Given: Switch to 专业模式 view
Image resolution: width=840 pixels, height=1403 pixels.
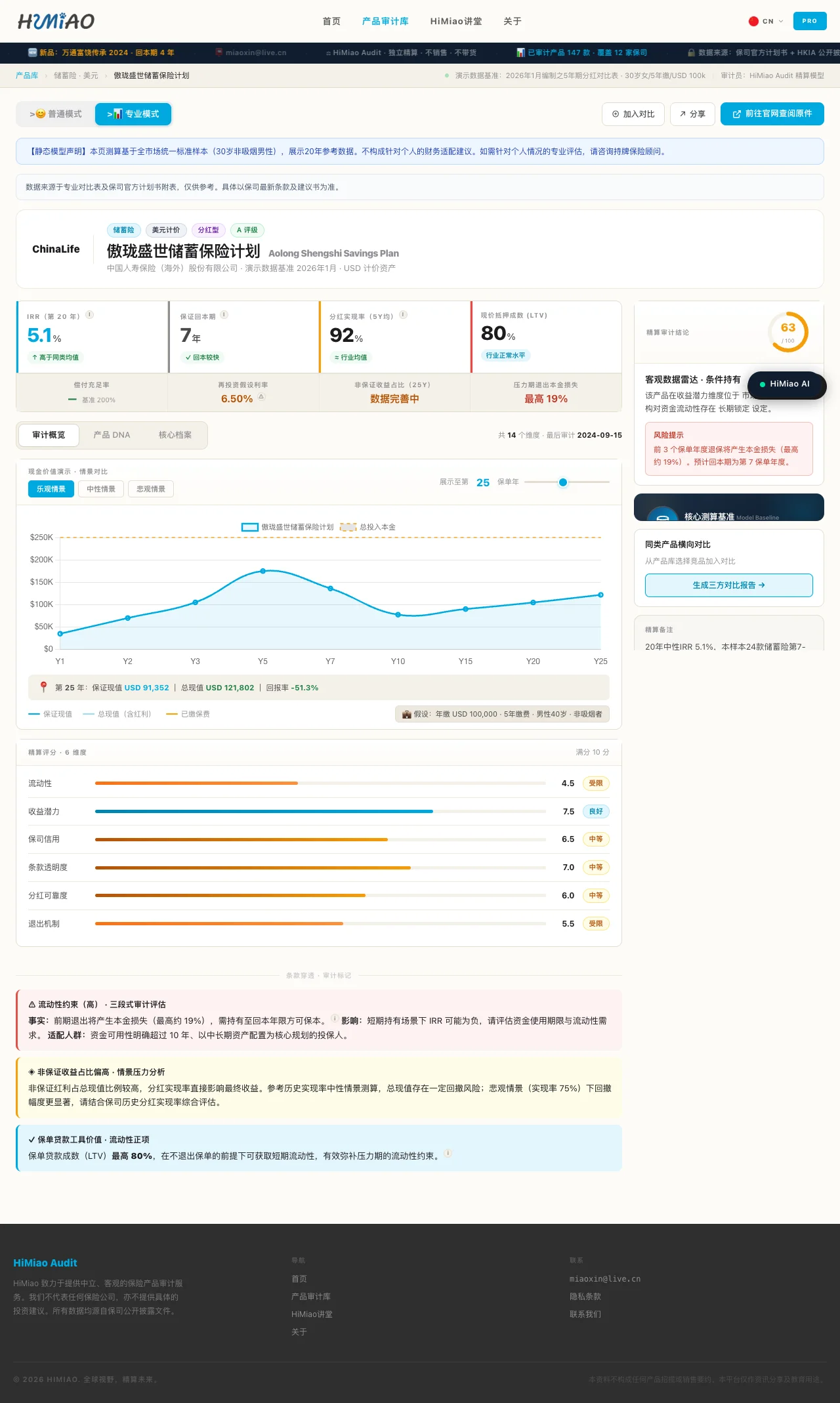Looking at the screenshot, I should (133, 114).
